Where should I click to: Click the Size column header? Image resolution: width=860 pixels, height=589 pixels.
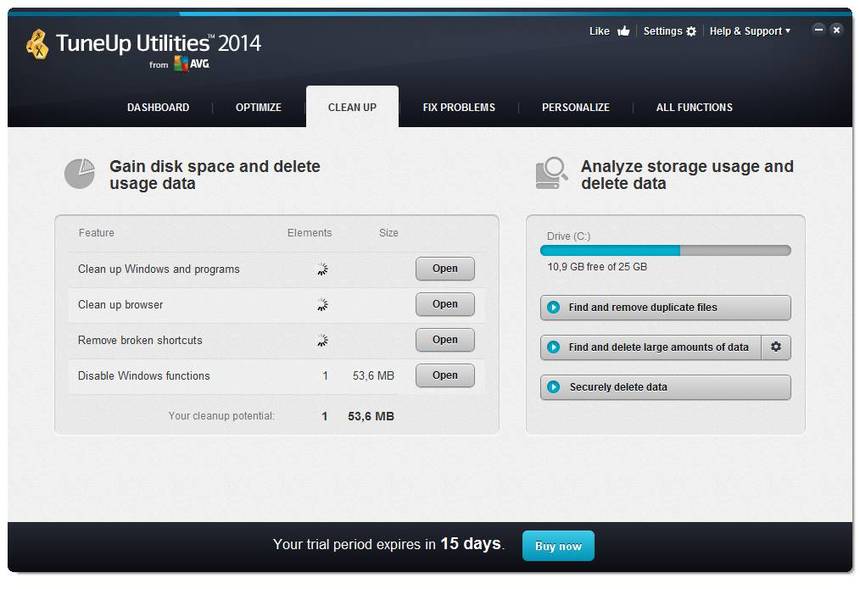tap(388, 233)
